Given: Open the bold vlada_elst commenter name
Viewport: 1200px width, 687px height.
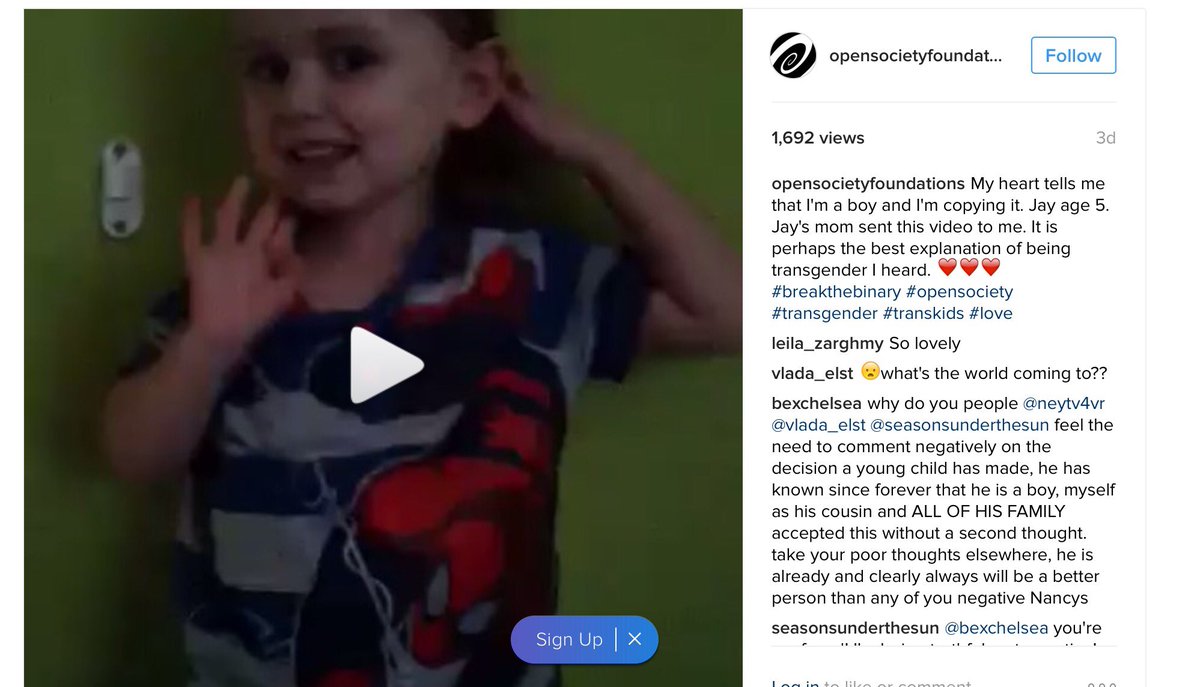Looking at the screenshot, I should (812, 374).
